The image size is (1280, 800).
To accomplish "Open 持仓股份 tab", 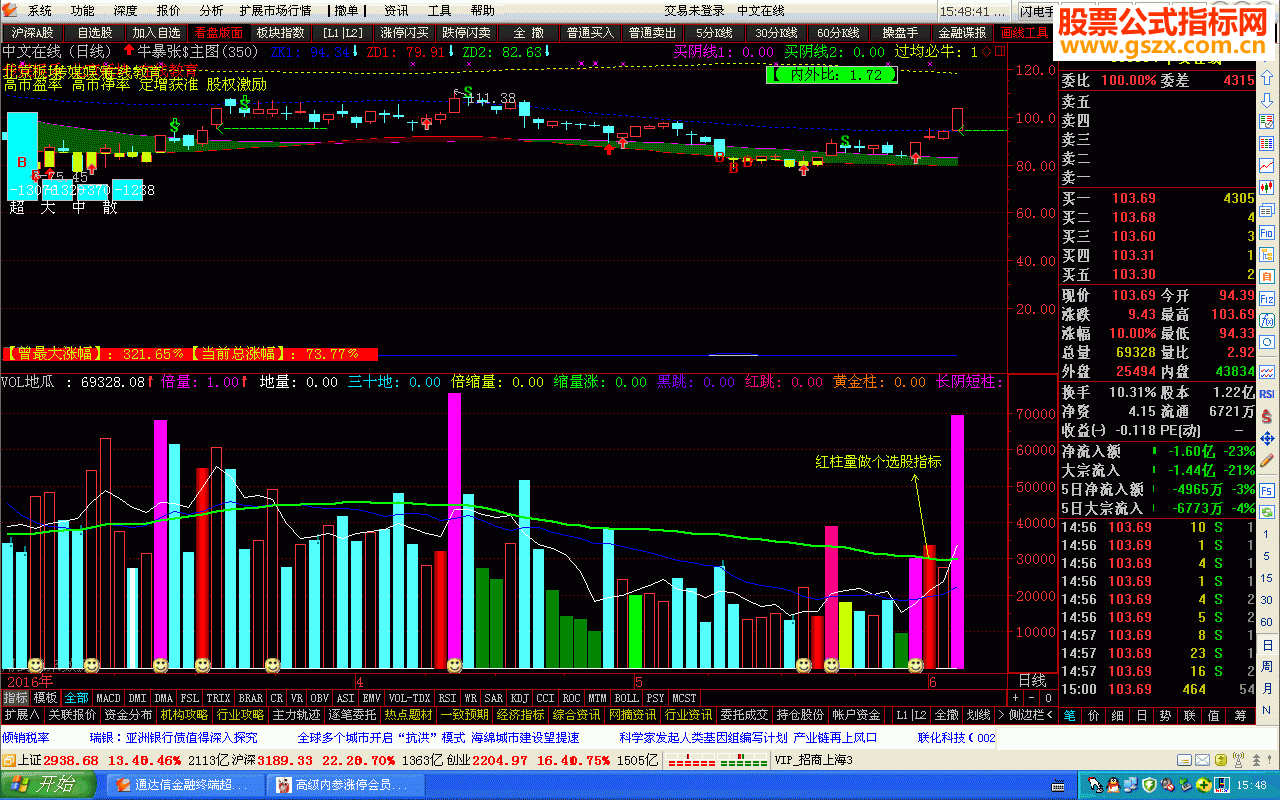I will (x=800, y=715).
